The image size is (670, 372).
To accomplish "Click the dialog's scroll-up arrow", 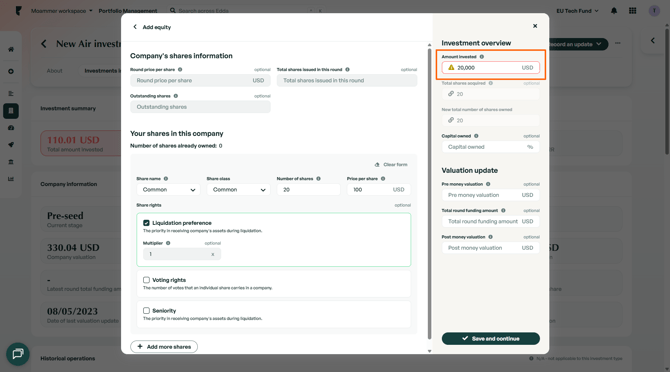I will tap(429, 45).
